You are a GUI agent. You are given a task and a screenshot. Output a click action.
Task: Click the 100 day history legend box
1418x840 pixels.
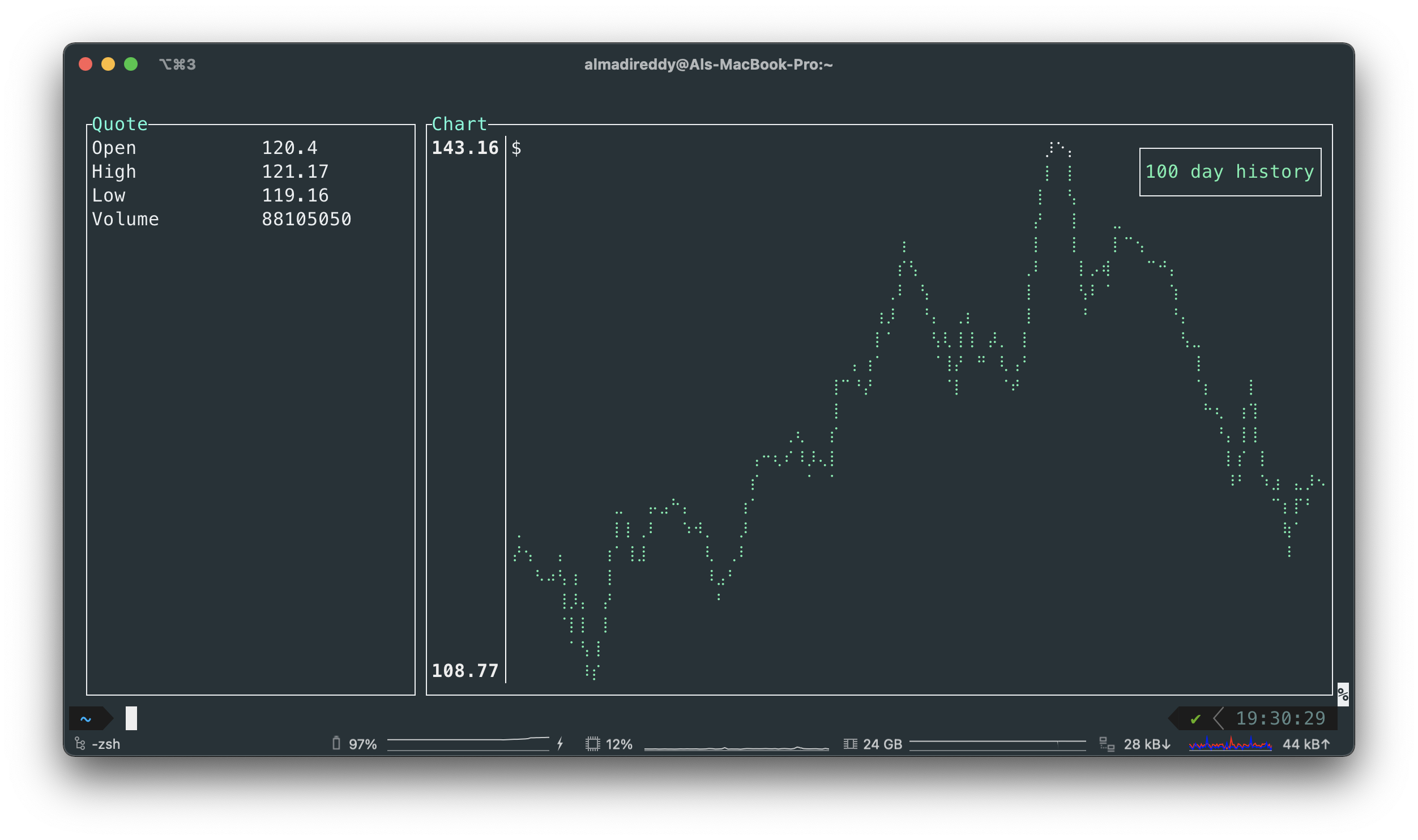click(1230, 172)
